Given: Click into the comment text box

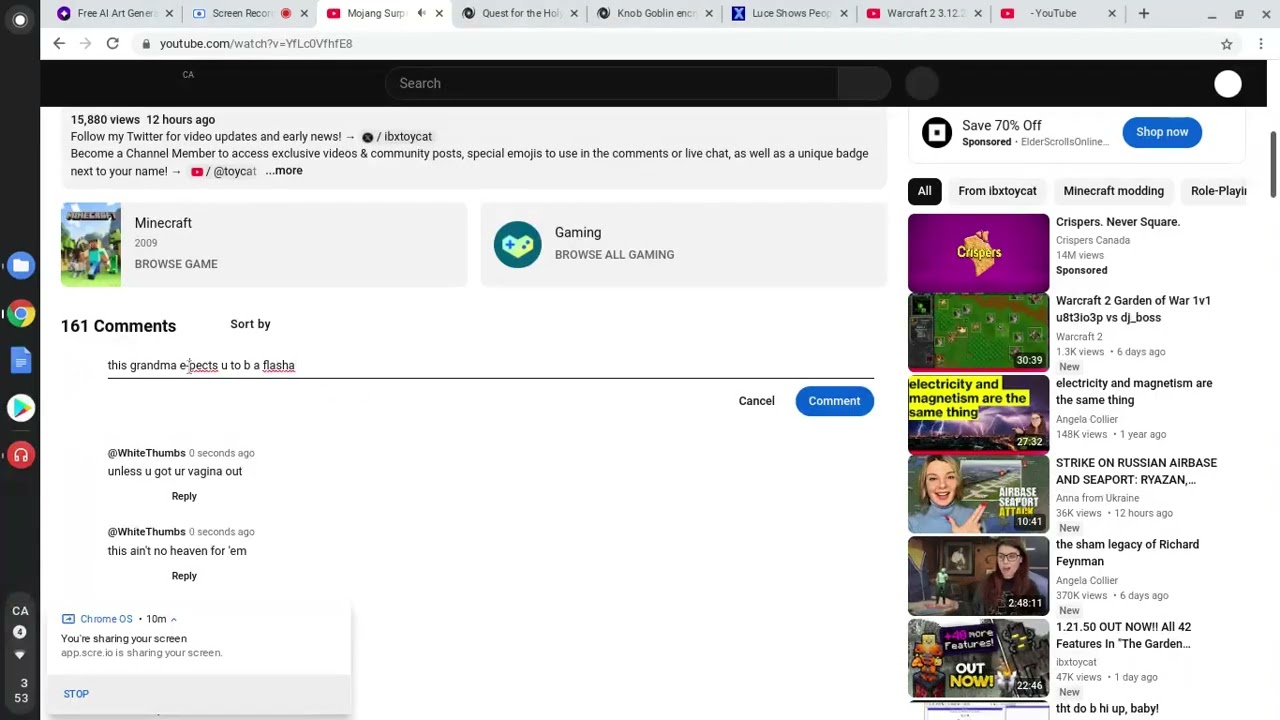Looking at the screenshot, I should [x=490, y=365].
